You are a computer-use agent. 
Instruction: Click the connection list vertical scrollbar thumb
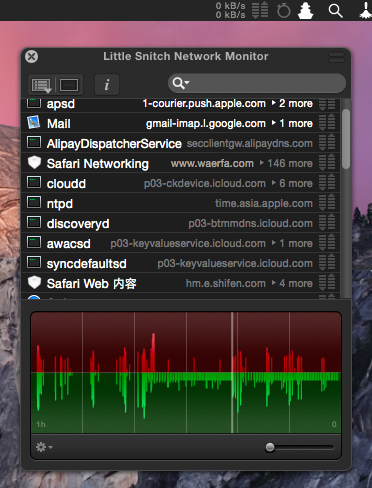coord(346,139)
